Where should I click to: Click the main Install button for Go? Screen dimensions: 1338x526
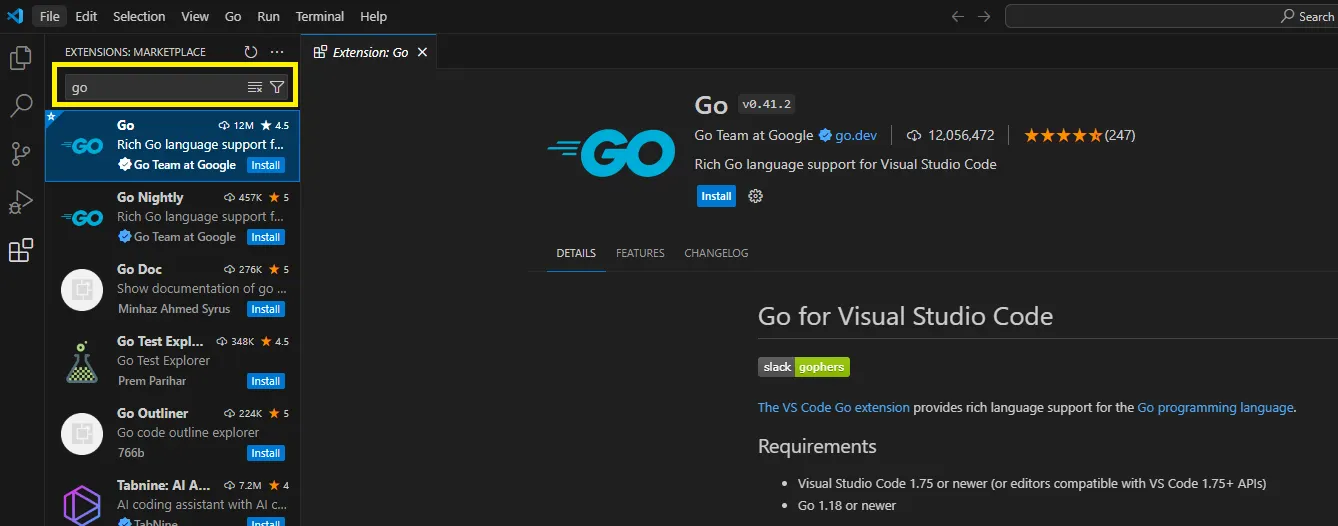coord(716,196)
